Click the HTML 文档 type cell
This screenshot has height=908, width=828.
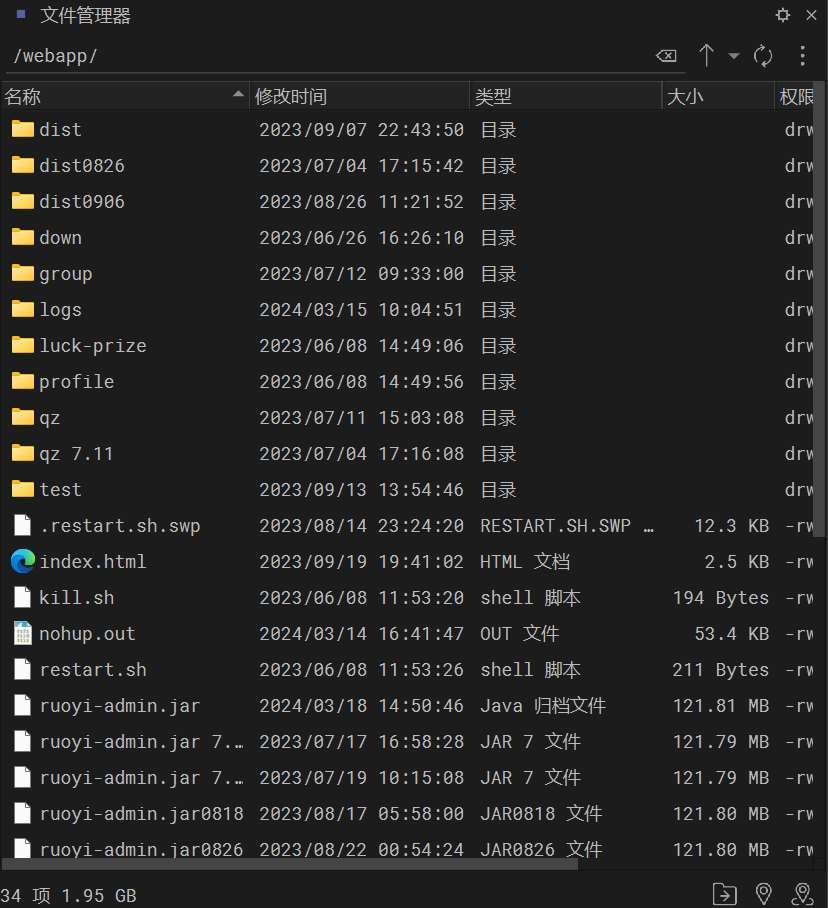coord(525,562)
